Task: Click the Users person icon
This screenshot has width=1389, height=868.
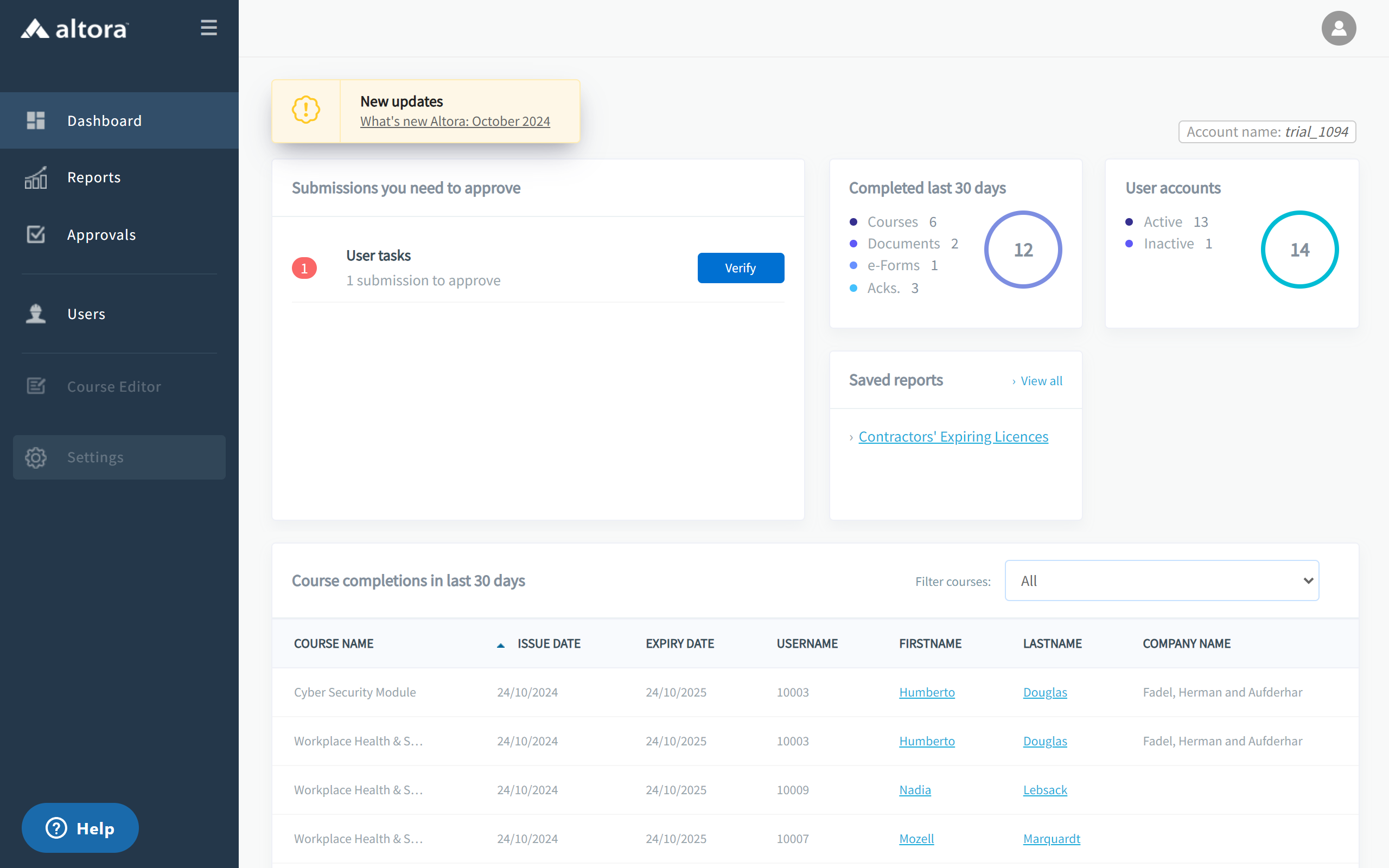Action: pyautogui.click(x=36, y=314)
